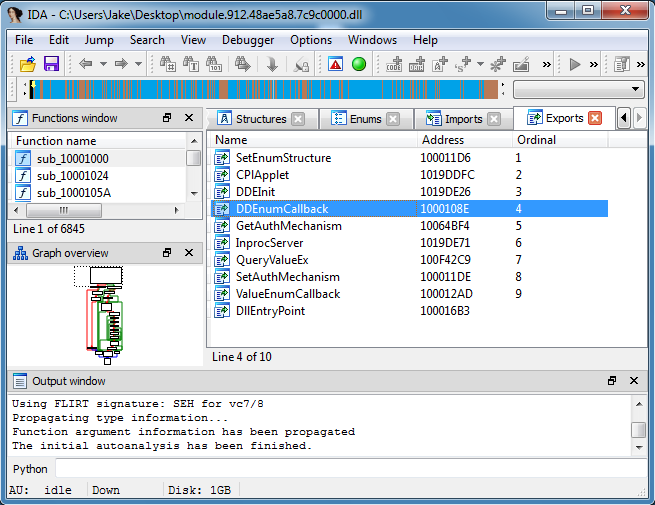Click the down arrow toolbar icon

272,64
